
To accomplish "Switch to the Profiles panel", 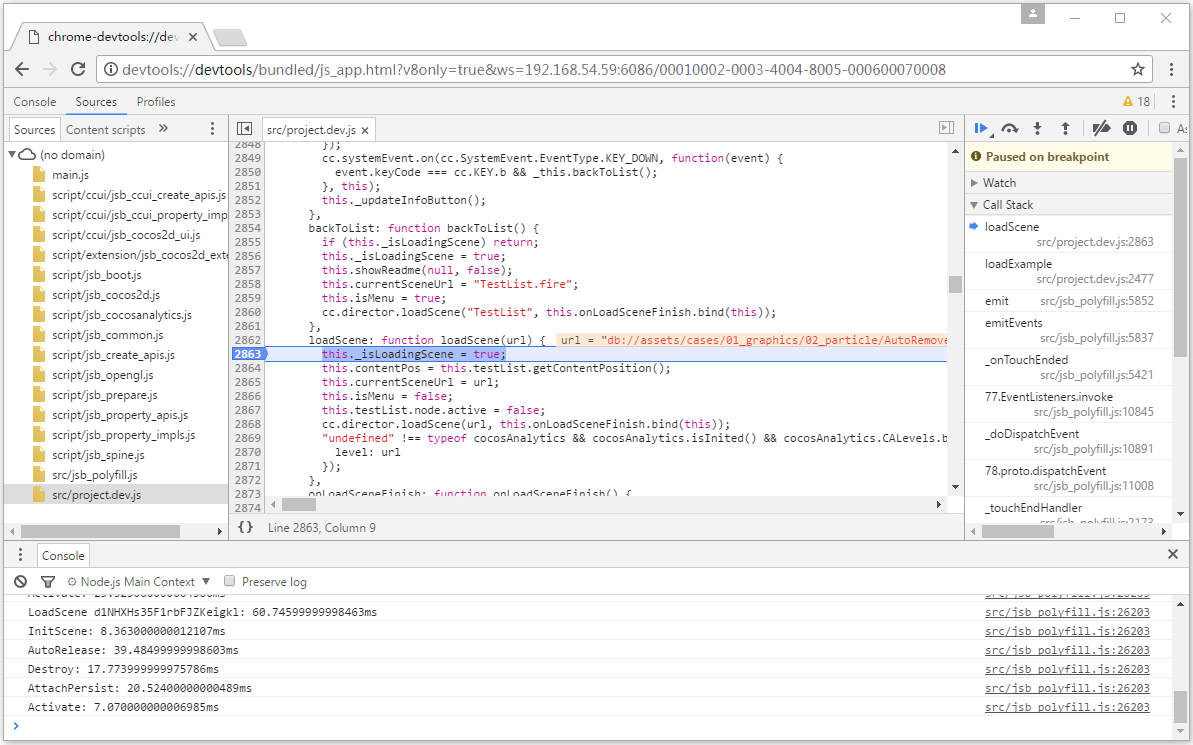I will [156, 101].
